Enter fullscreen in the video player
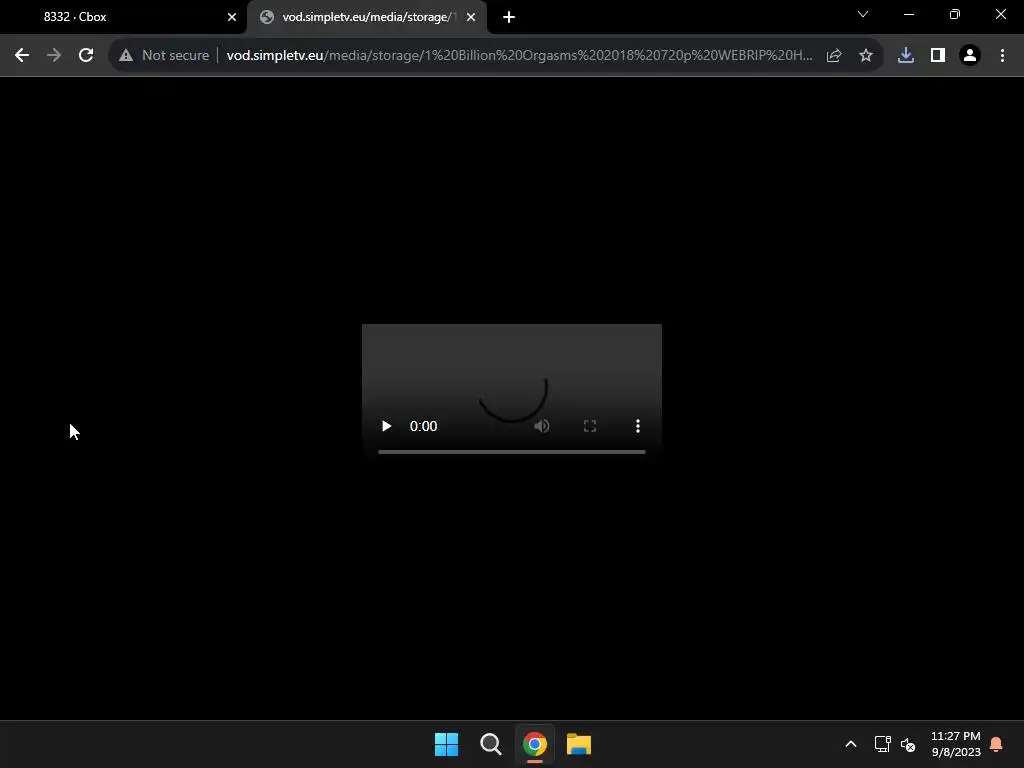Viewport: 1024px width, 768px height. point(590,426)
